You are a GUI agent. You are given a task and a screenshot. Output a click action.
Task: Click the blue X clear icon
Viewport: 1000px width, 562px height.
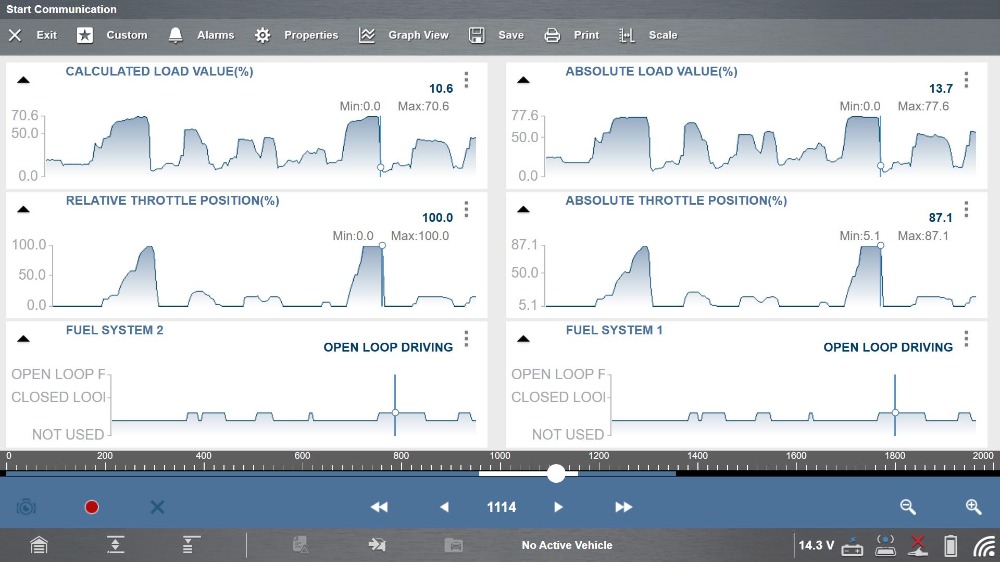coord(157,507)
